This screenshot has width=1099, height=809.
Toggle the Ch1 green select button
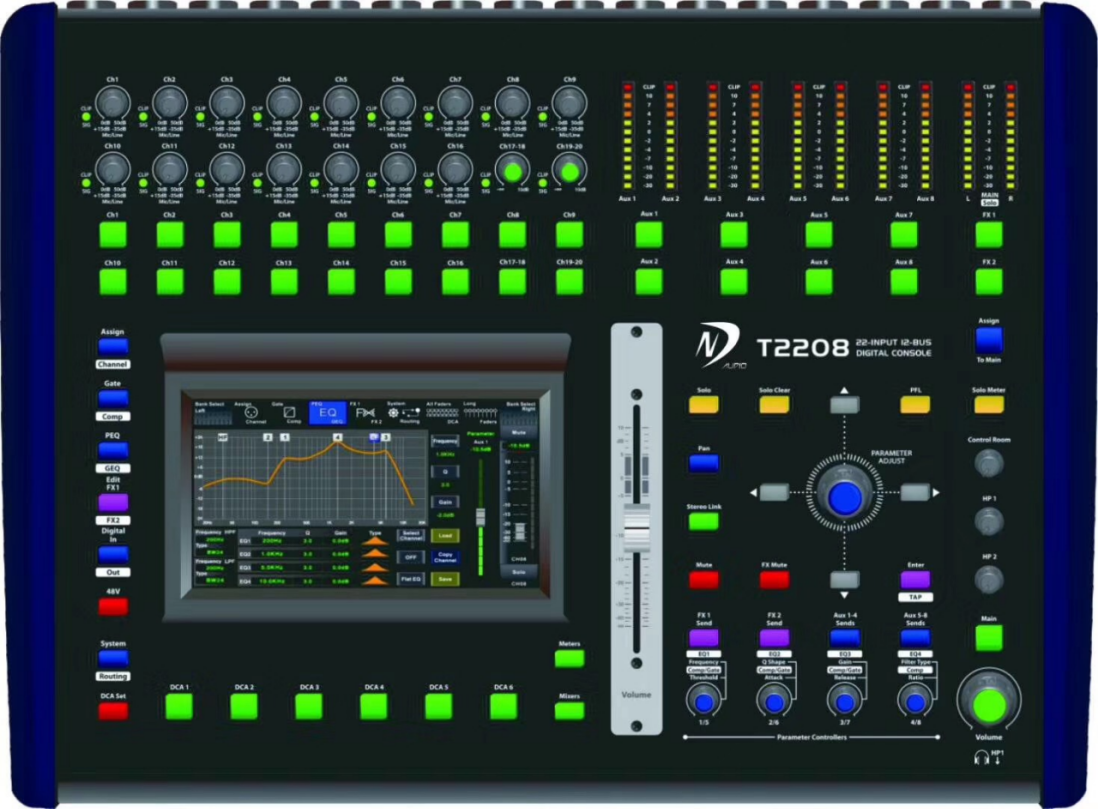[113, 235]
